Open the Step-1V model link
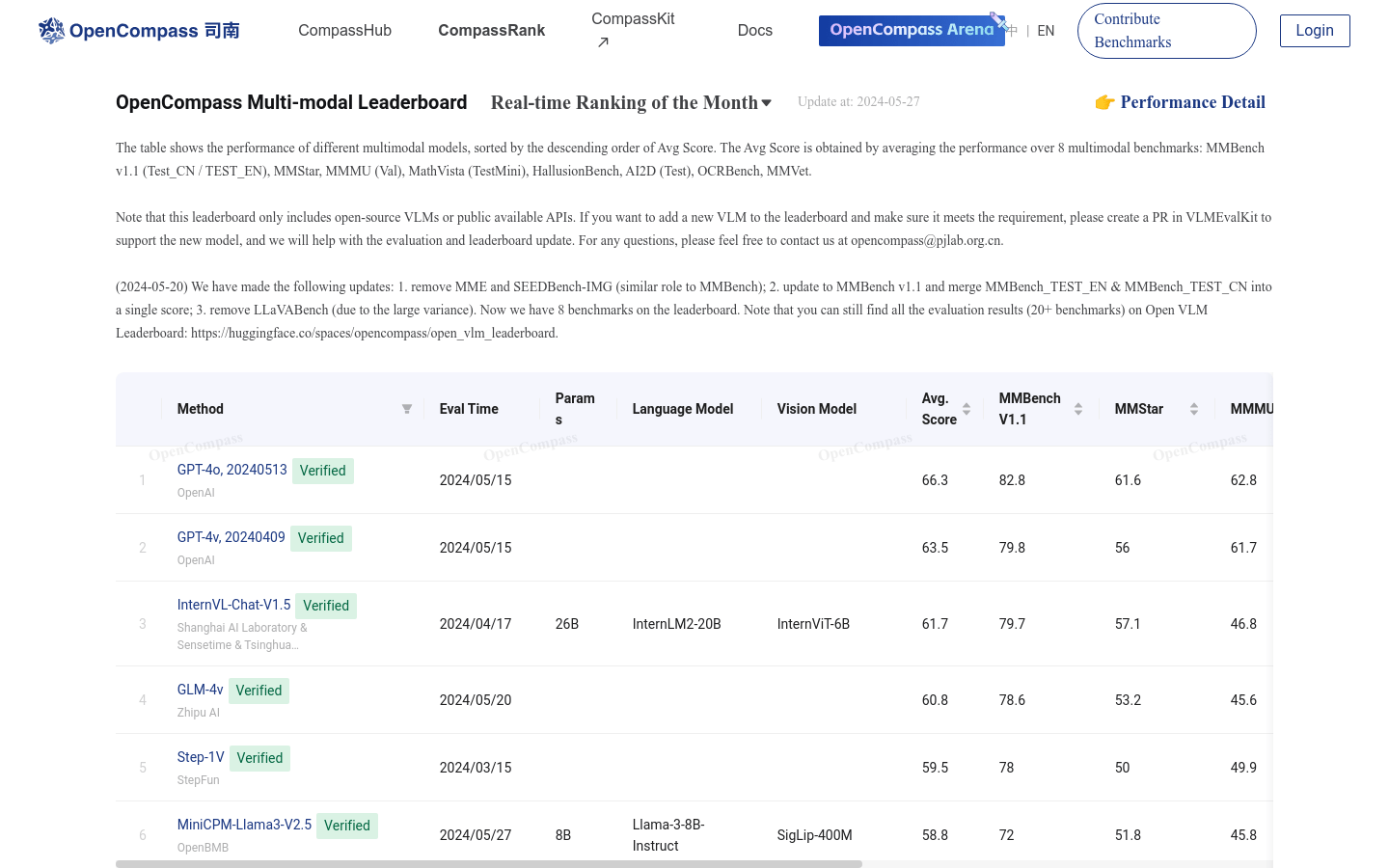1389x868 pixels. (201, 757)
